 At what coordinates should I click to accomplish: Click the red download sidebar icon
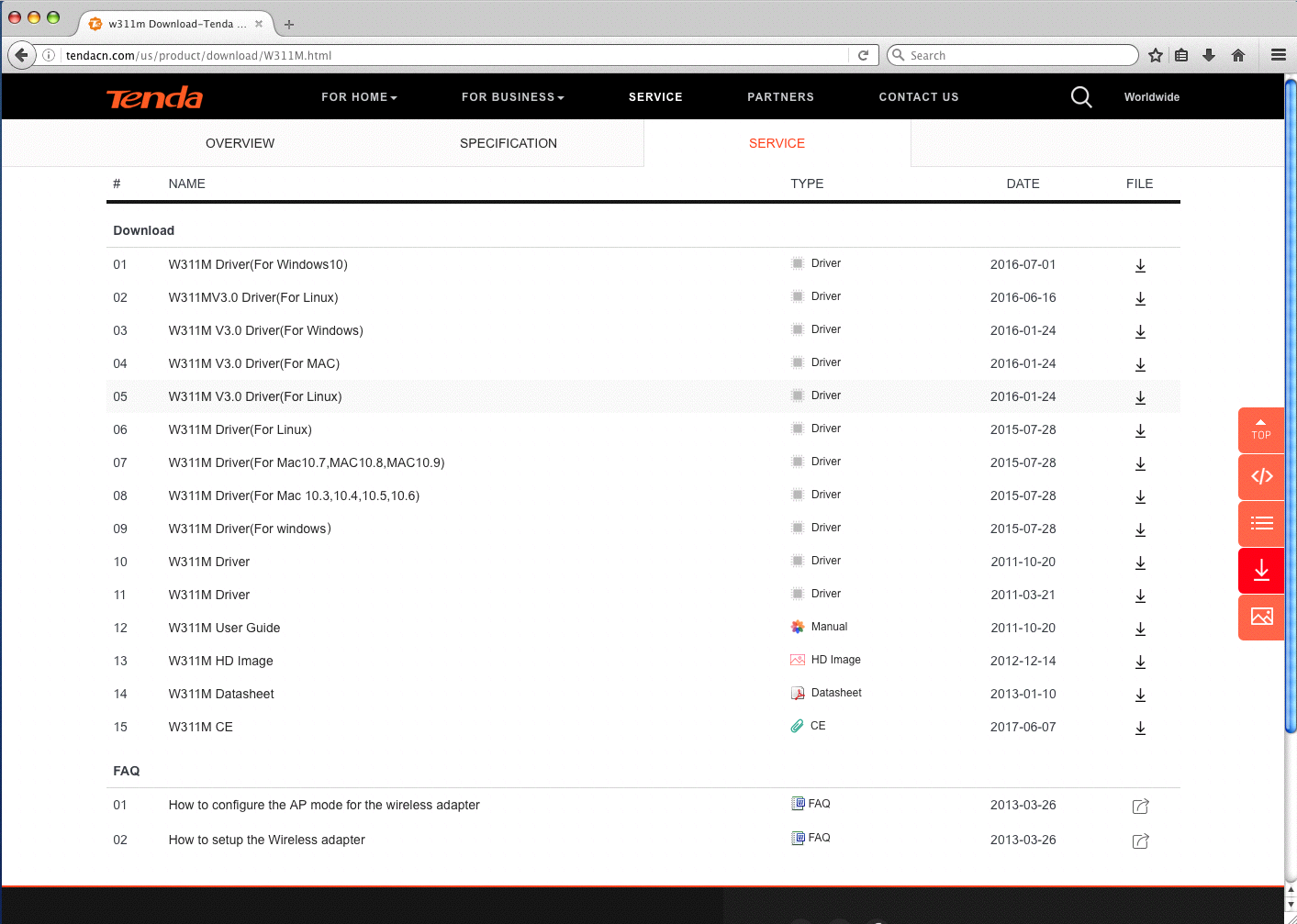point(1261,570)
